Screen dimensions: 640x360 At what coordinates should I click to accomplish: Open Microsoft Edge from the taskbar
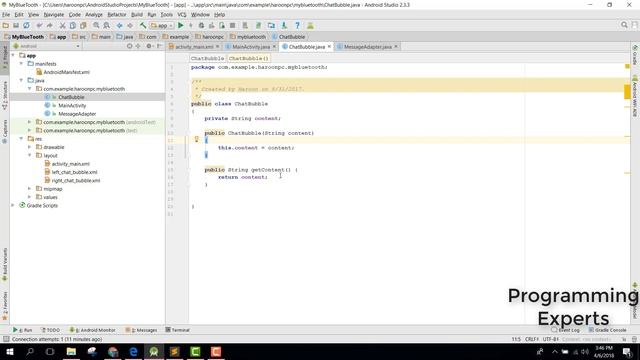(x=133, y=351)
